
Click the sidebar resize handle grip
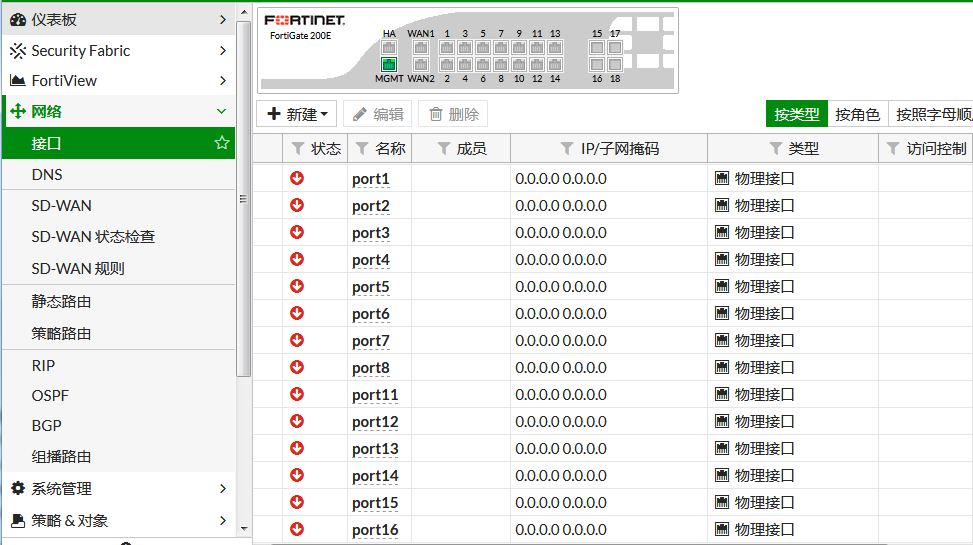243,199
